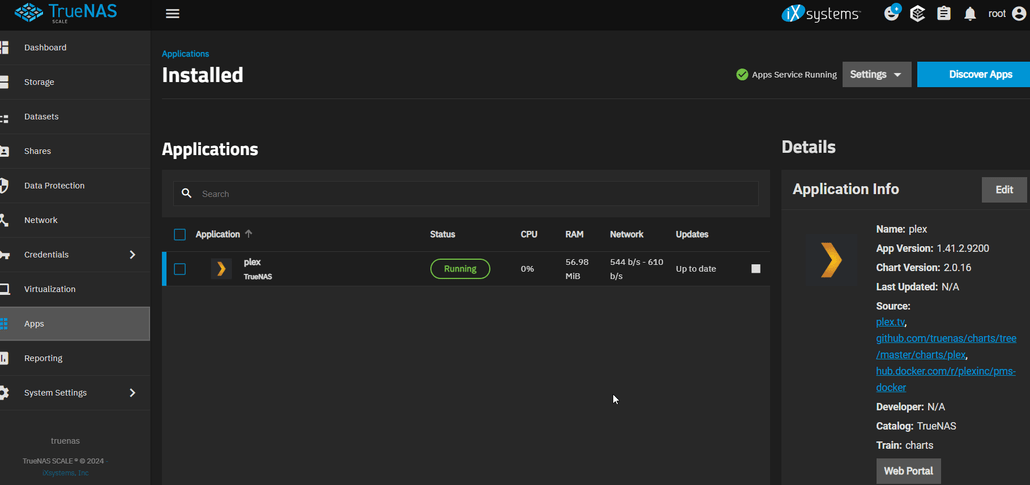Expand the Credentials submenu chevron

click(132, 254)
